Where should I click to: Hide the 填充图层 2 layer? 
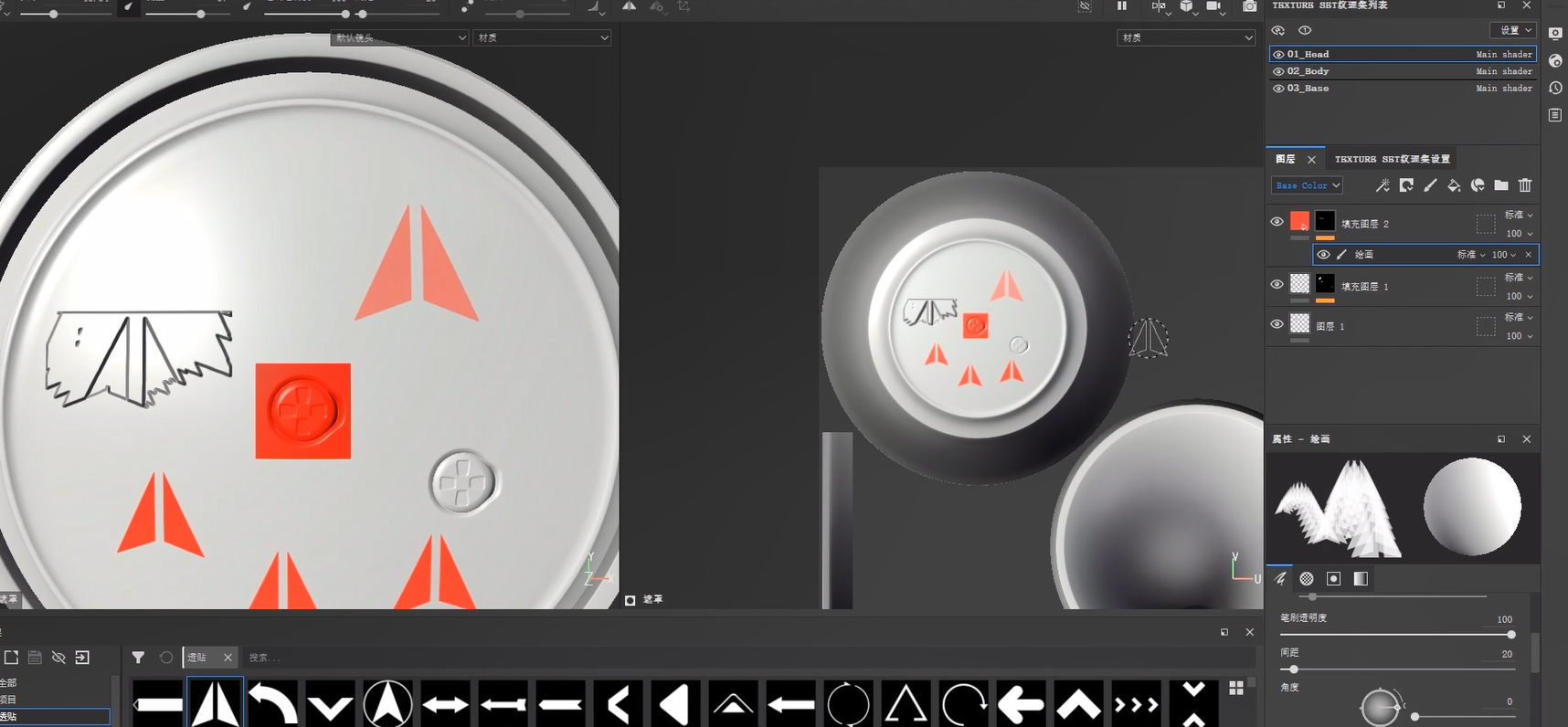click(x=1277, y=222)
